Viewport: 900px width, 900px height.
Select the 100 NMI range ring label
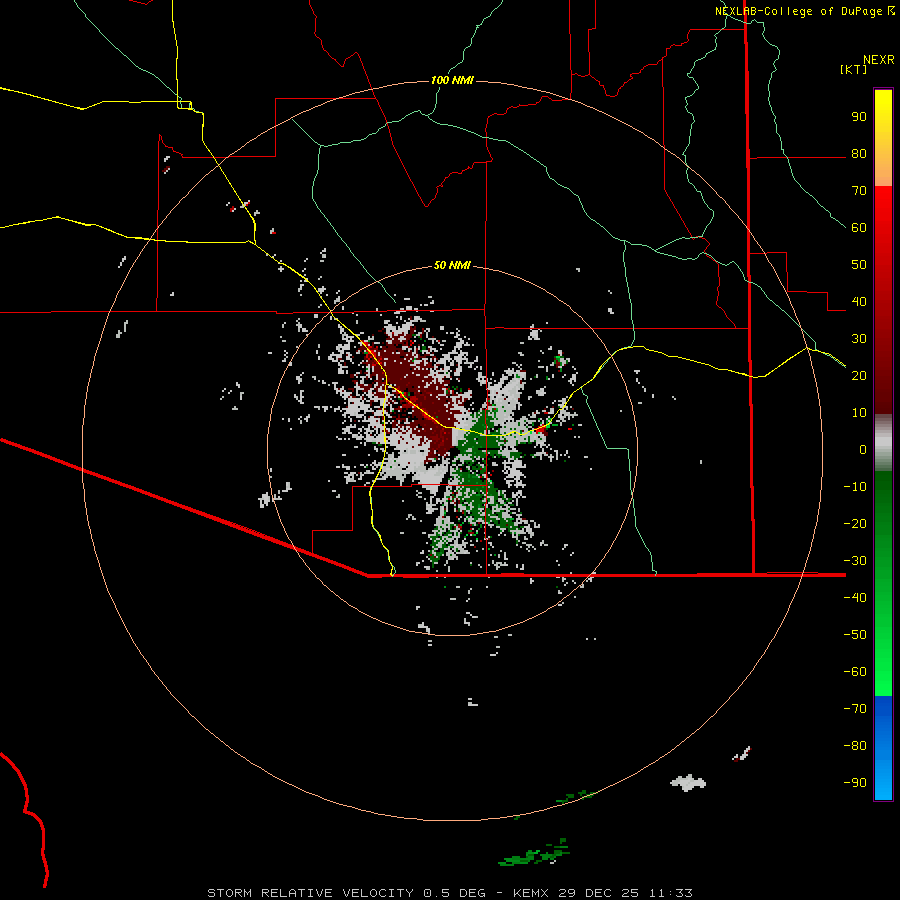point(452,80)
